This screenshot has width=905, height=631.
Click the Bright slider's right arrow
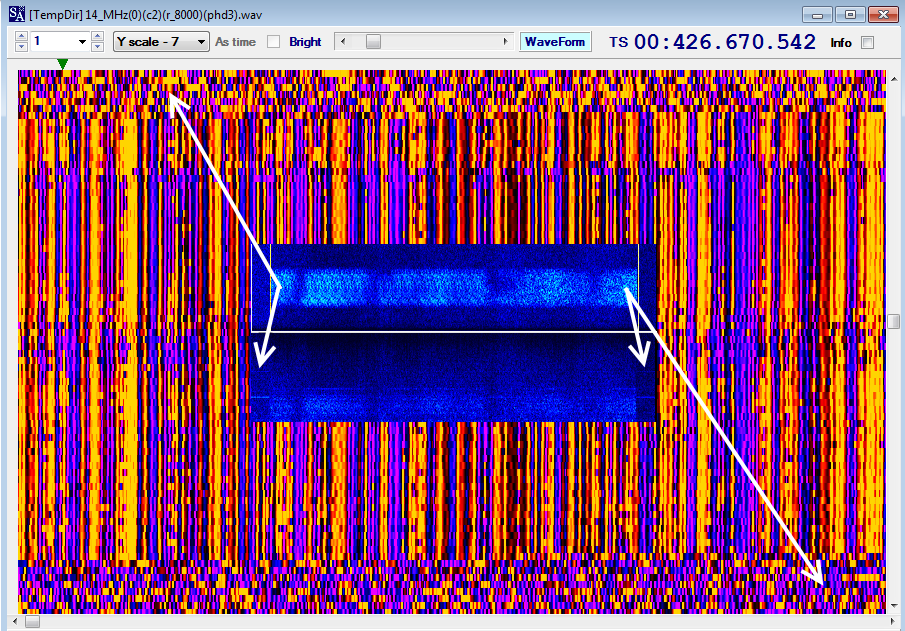point(506,42)
